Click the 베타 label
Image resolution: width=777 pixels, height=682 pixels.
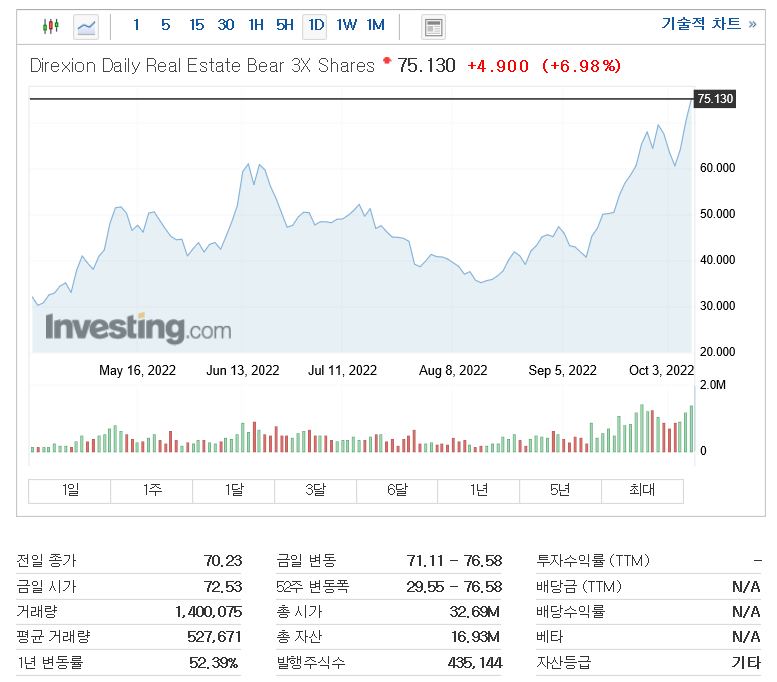[x=550, y=637]
